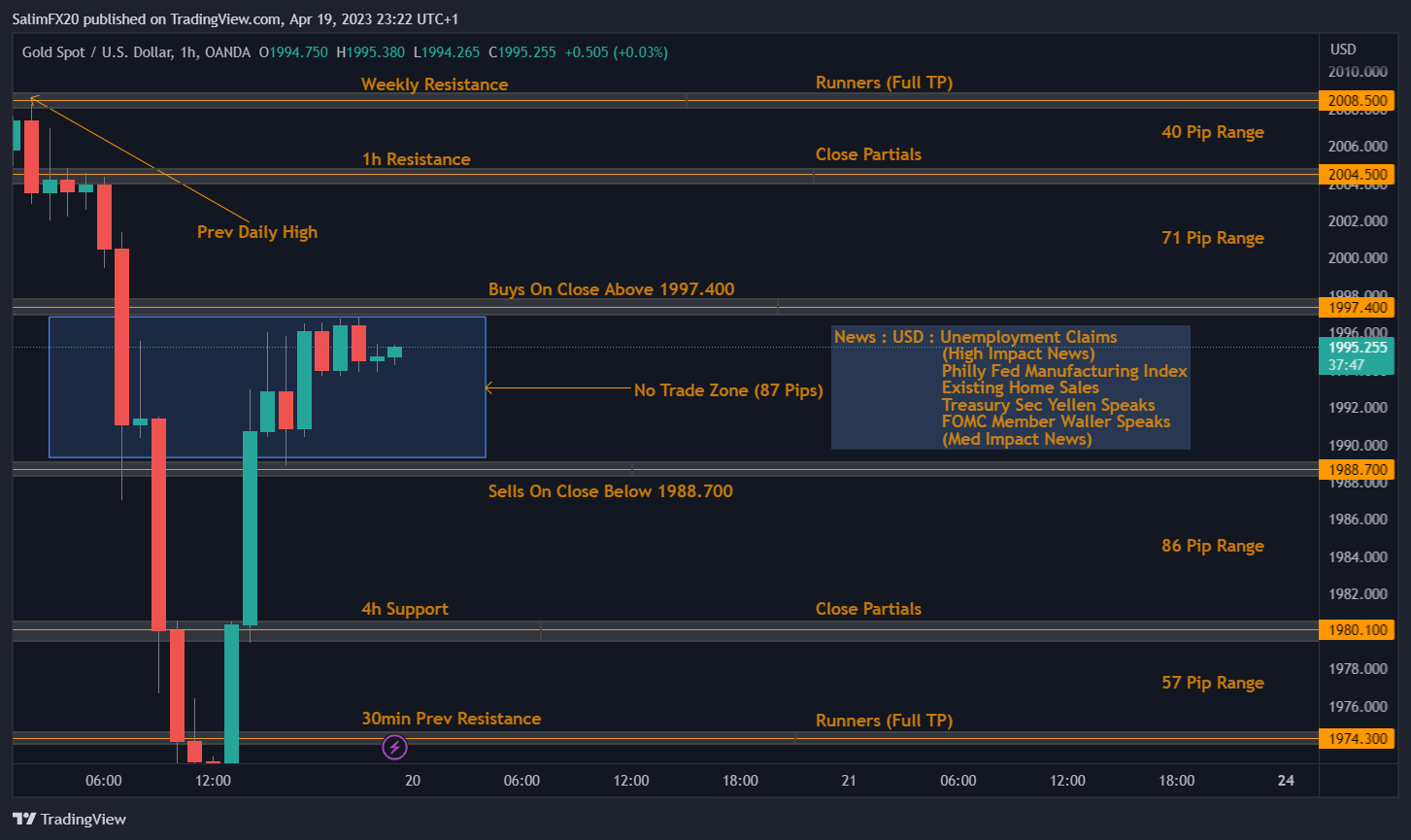Click the purple lightning economic event icon

coord(394,748)
